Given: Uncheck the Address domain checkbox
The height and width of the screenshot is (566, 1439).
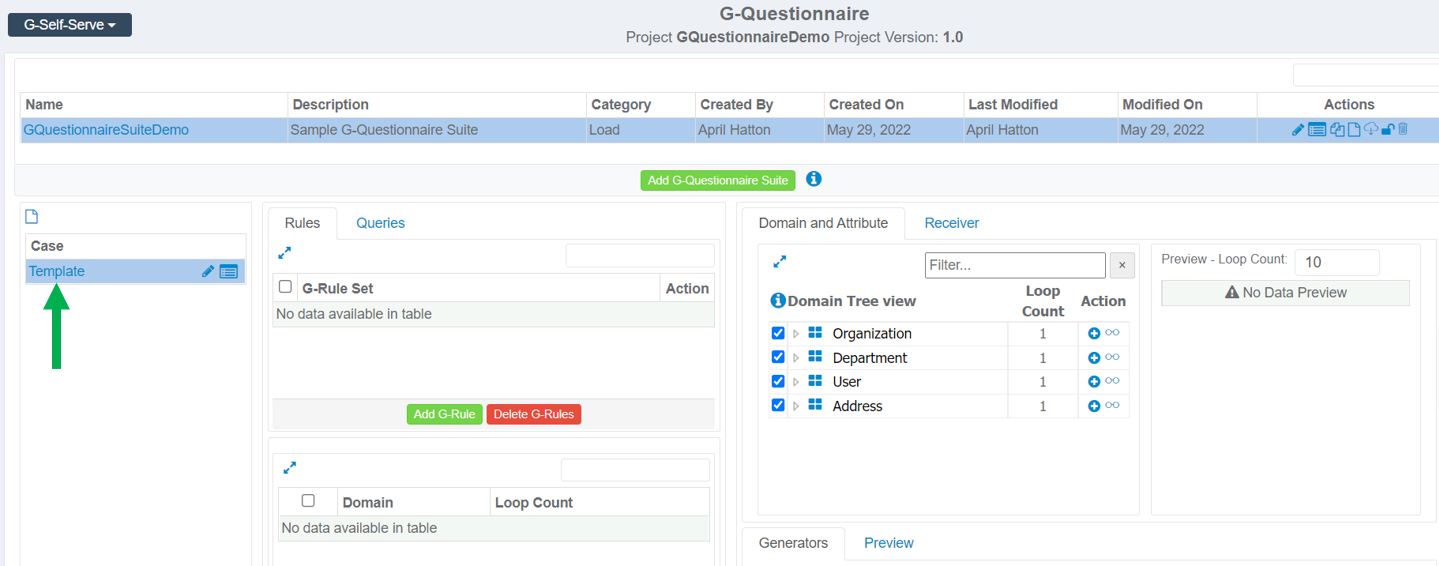Looking at the screenshot, I should point(778,405).
